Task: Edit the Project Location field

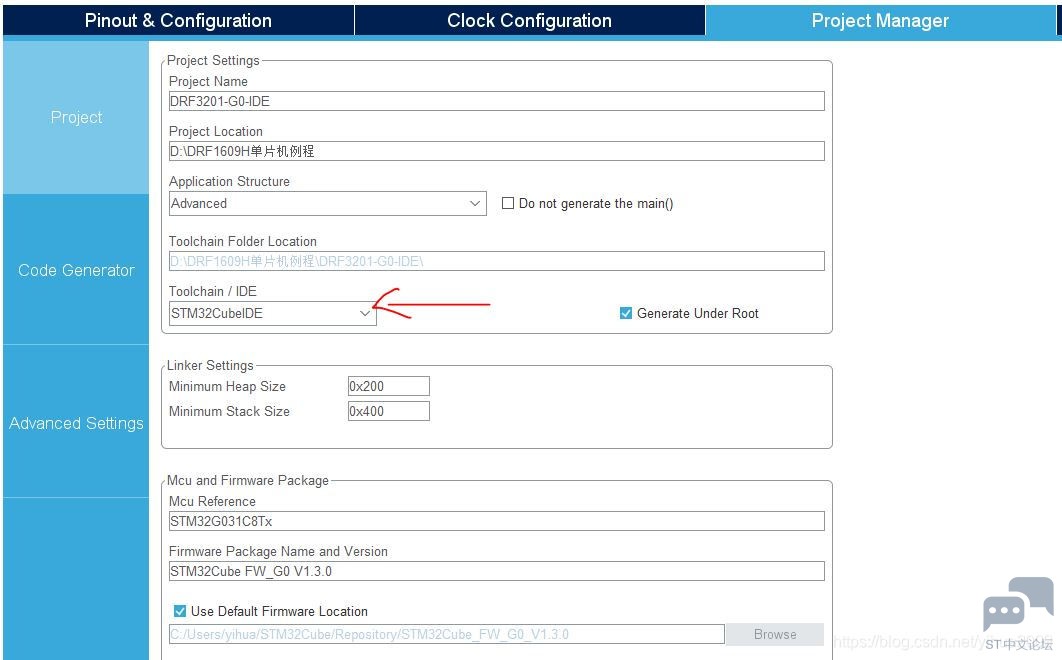Action: (496, 151)
